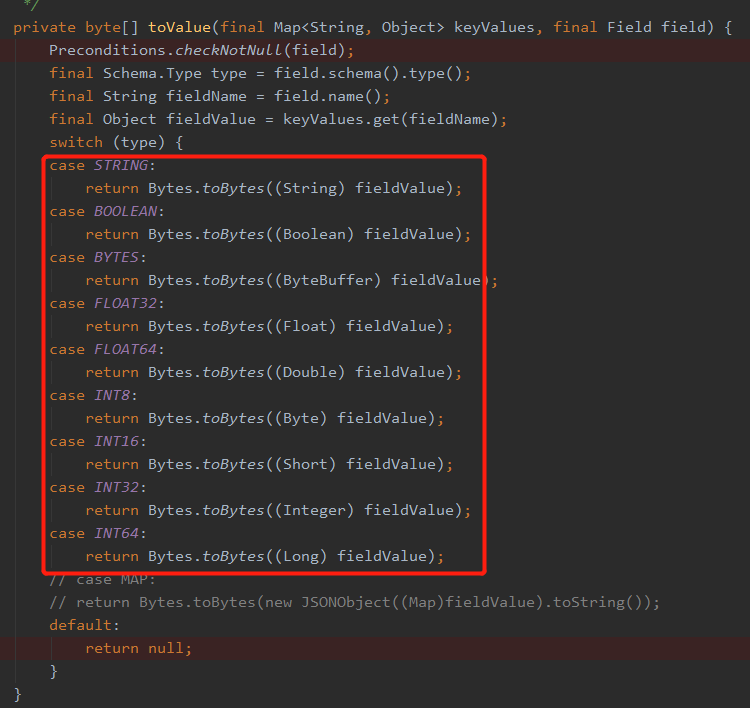
Task: Click the 'case STRING:' label
Action: (x=102, y=165)
